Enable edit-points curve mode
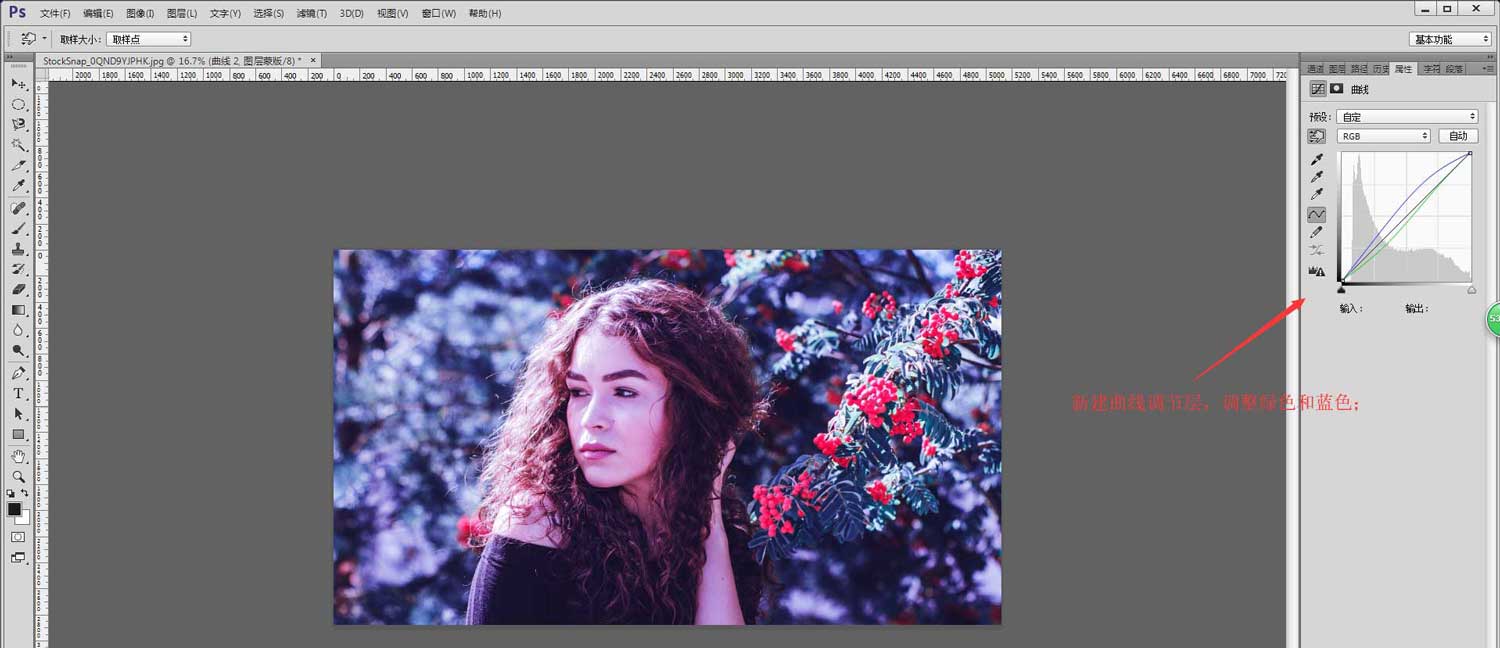 click(x=1317, y=214)
